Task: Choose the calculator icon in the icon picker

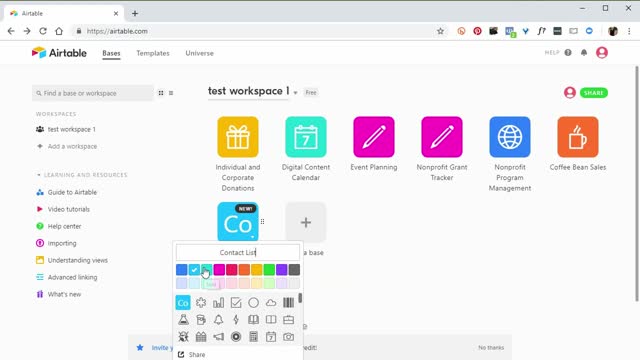Action: 253,337
